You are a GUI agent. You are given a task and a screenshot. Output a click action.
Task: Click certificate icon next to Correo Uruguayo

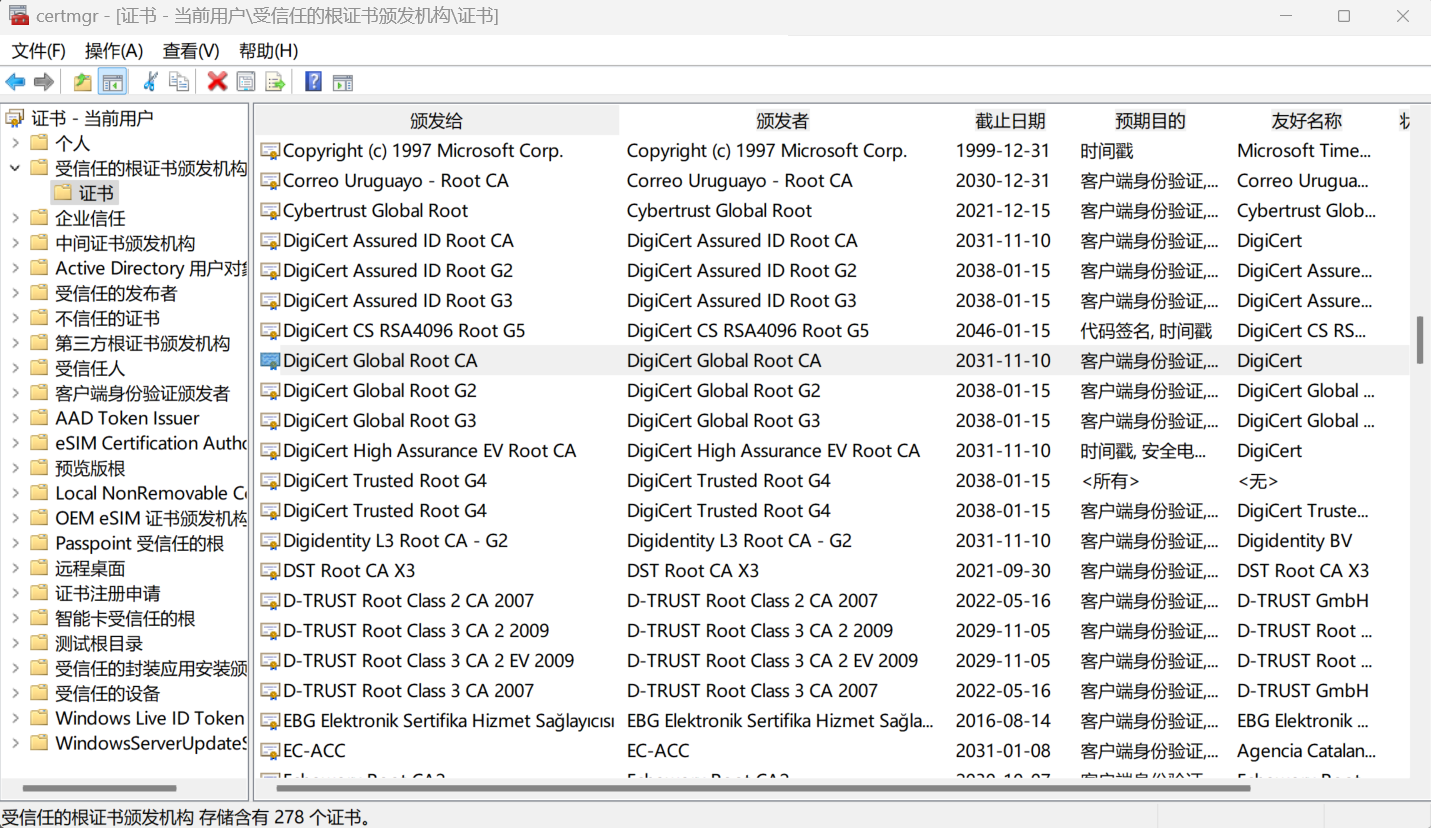pyautogui.click(x=270, y=181)
